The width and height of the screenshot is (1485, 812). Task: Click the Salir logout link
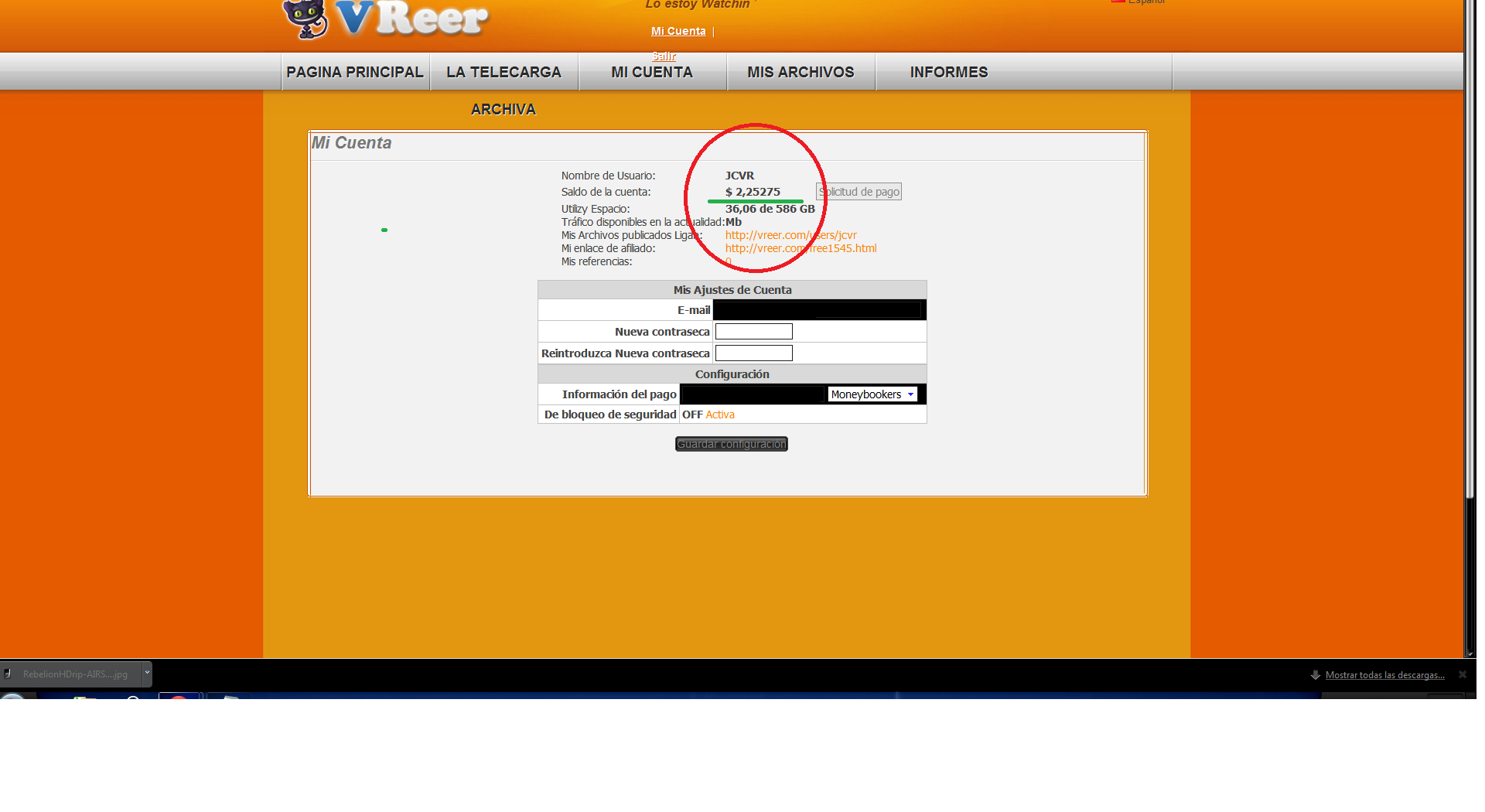tap(664, 56)
